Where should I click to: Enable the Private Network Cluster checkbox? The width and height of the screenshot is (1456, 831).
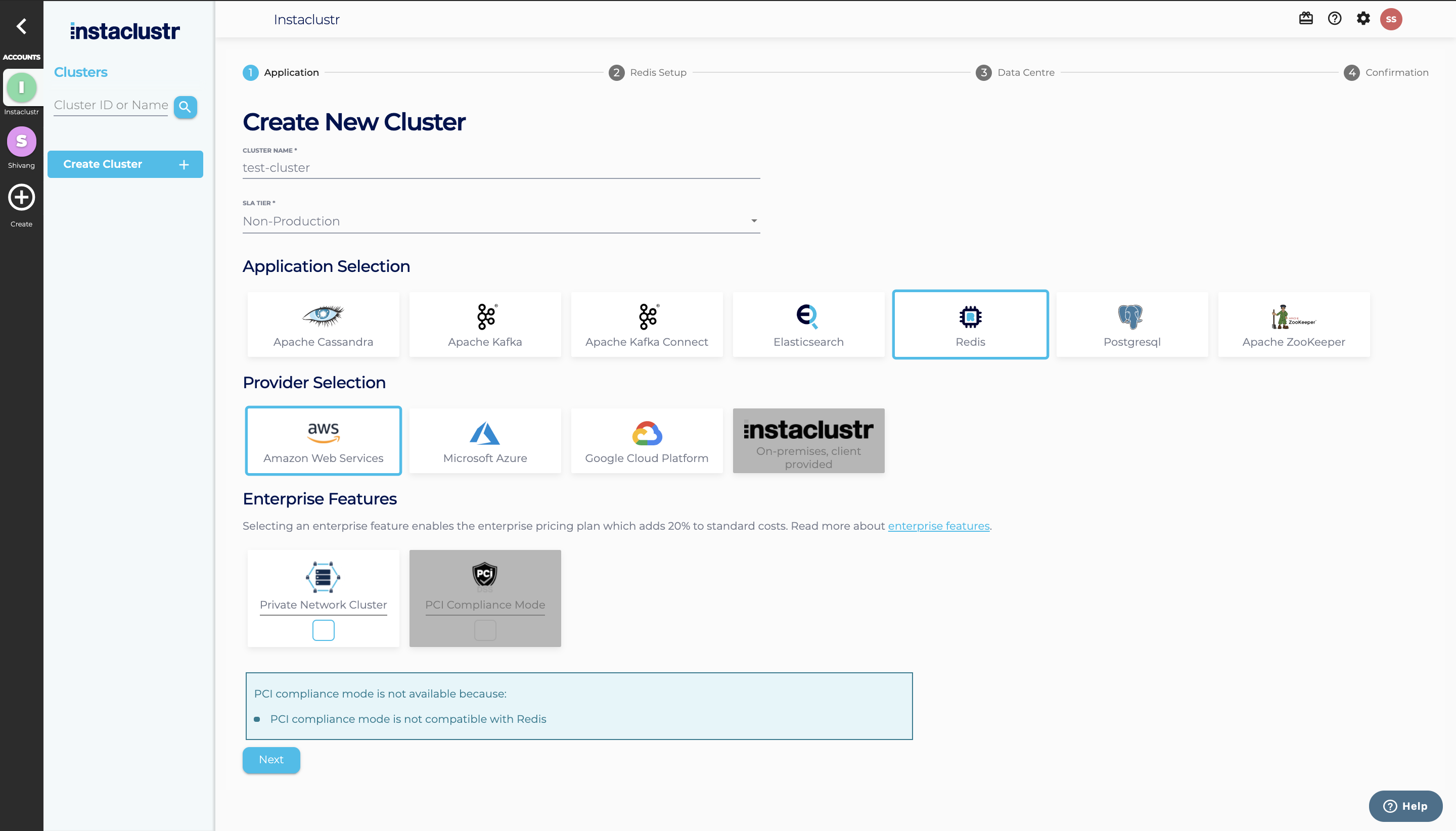[x=323, y=630]
